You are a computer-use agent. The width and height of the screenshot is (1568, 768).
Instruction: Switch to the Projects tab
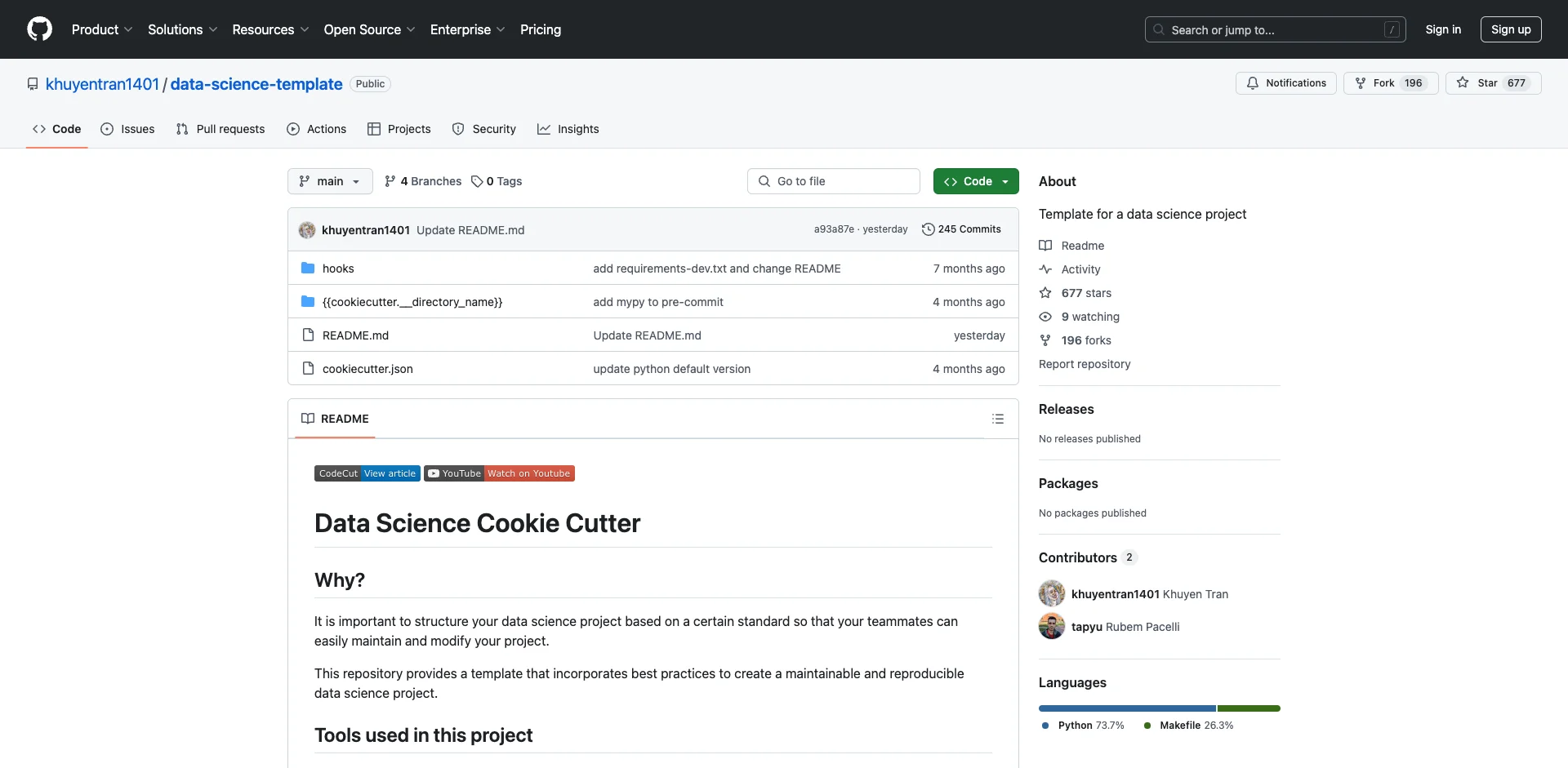coord(399,129)
